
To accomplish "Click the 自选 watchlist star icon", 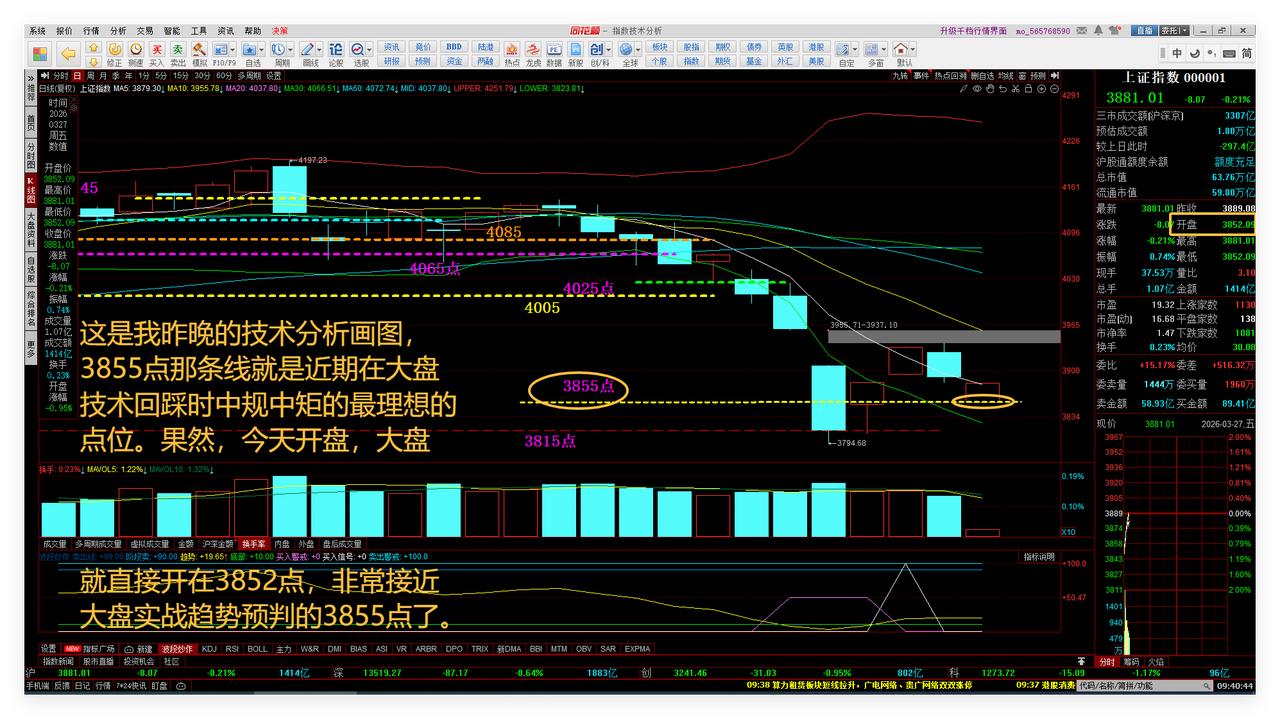I will 250,48.
